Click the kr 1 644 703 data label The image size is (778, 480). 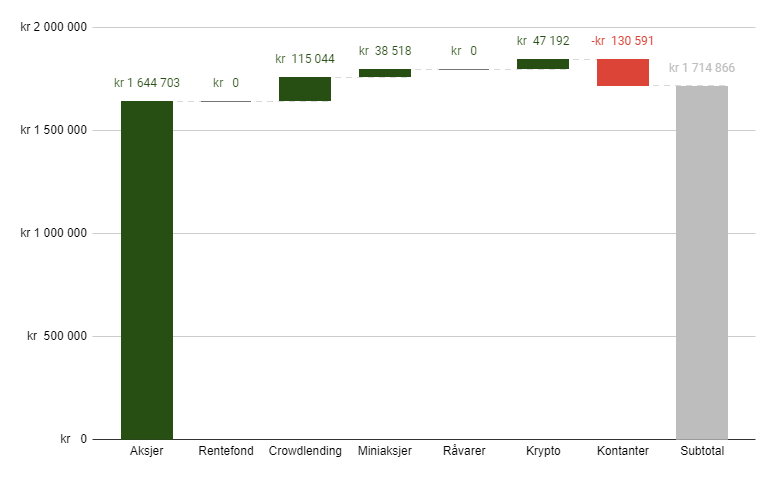click(147, 83)
